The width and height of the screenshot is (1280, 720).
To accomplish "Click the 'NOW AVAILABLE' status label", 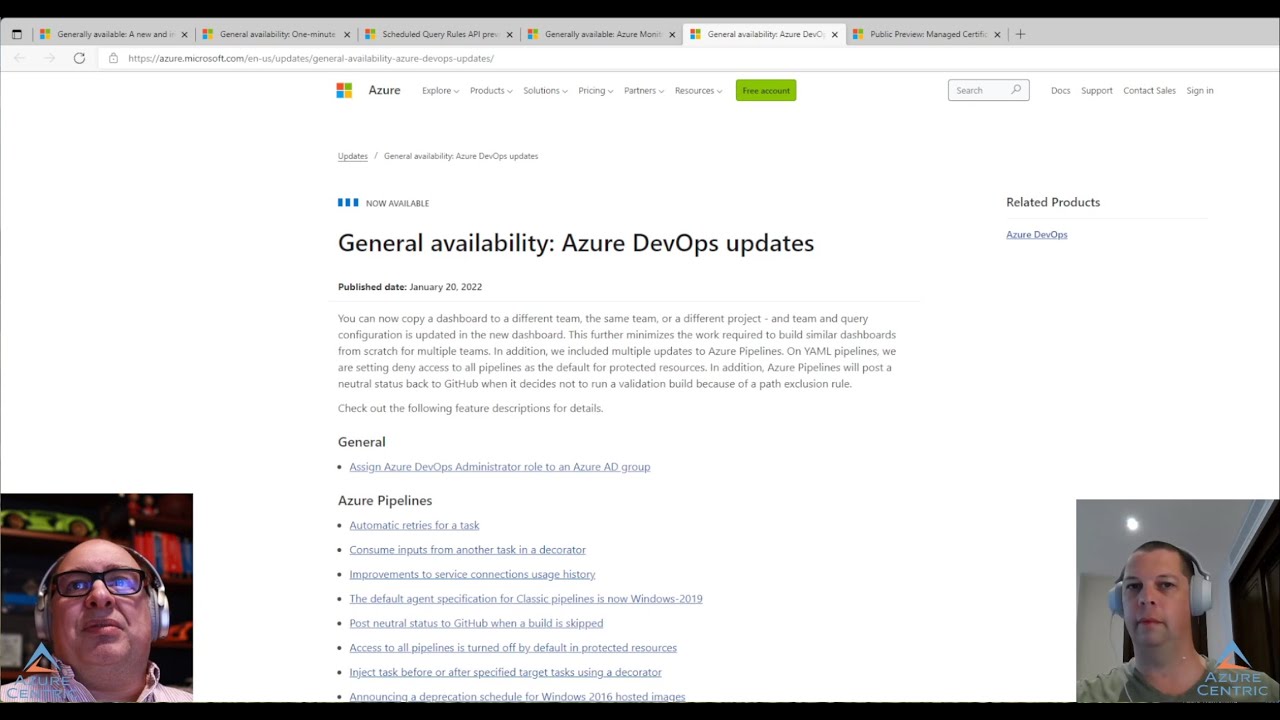I will tap(397, 203).
